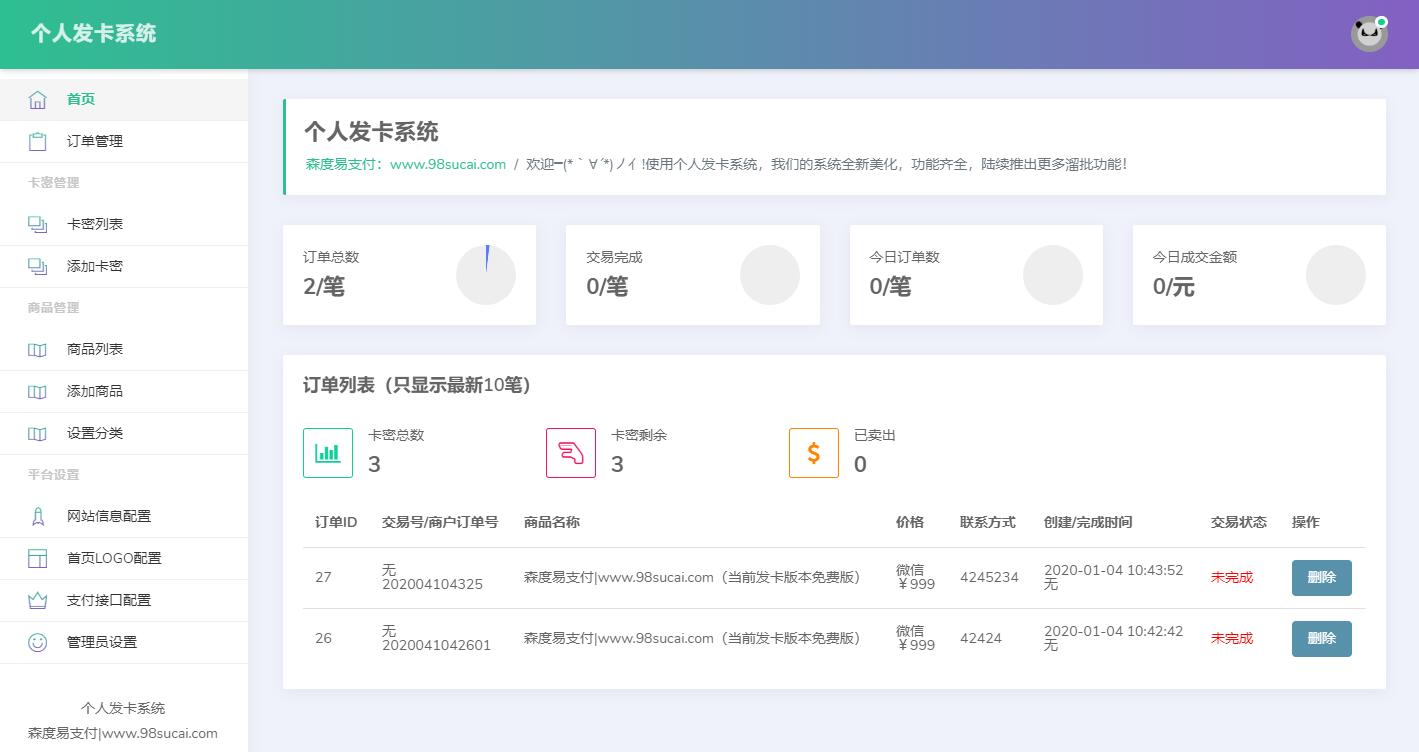Select 添加商品 menu item
Image resolution: width=1419 pixels, height=752 pixels.
[x=124, y=391]
